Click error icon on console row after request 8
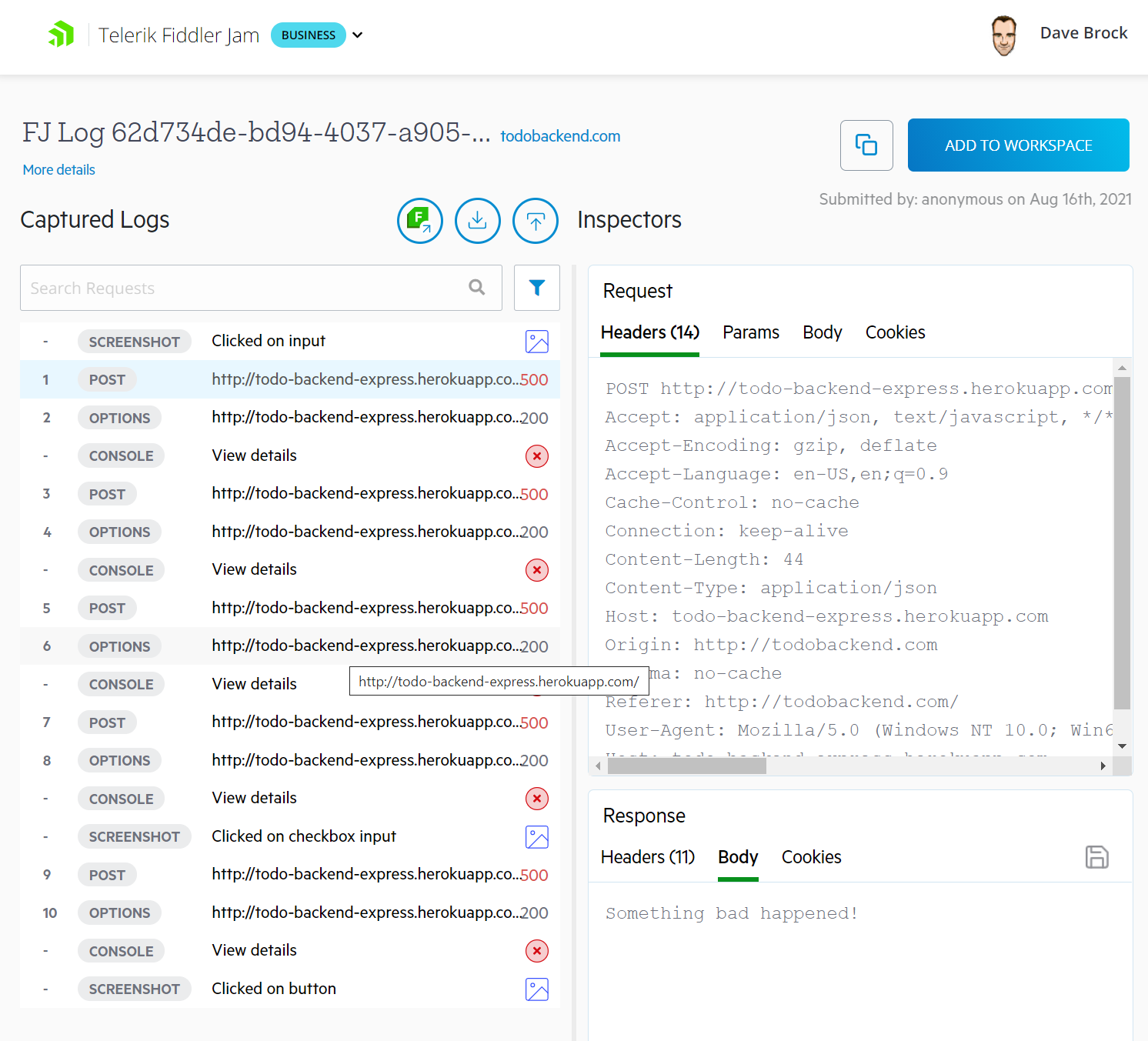Image resolution: width=1148 pixels, height=1041 pixels. (x=537, y=799)
